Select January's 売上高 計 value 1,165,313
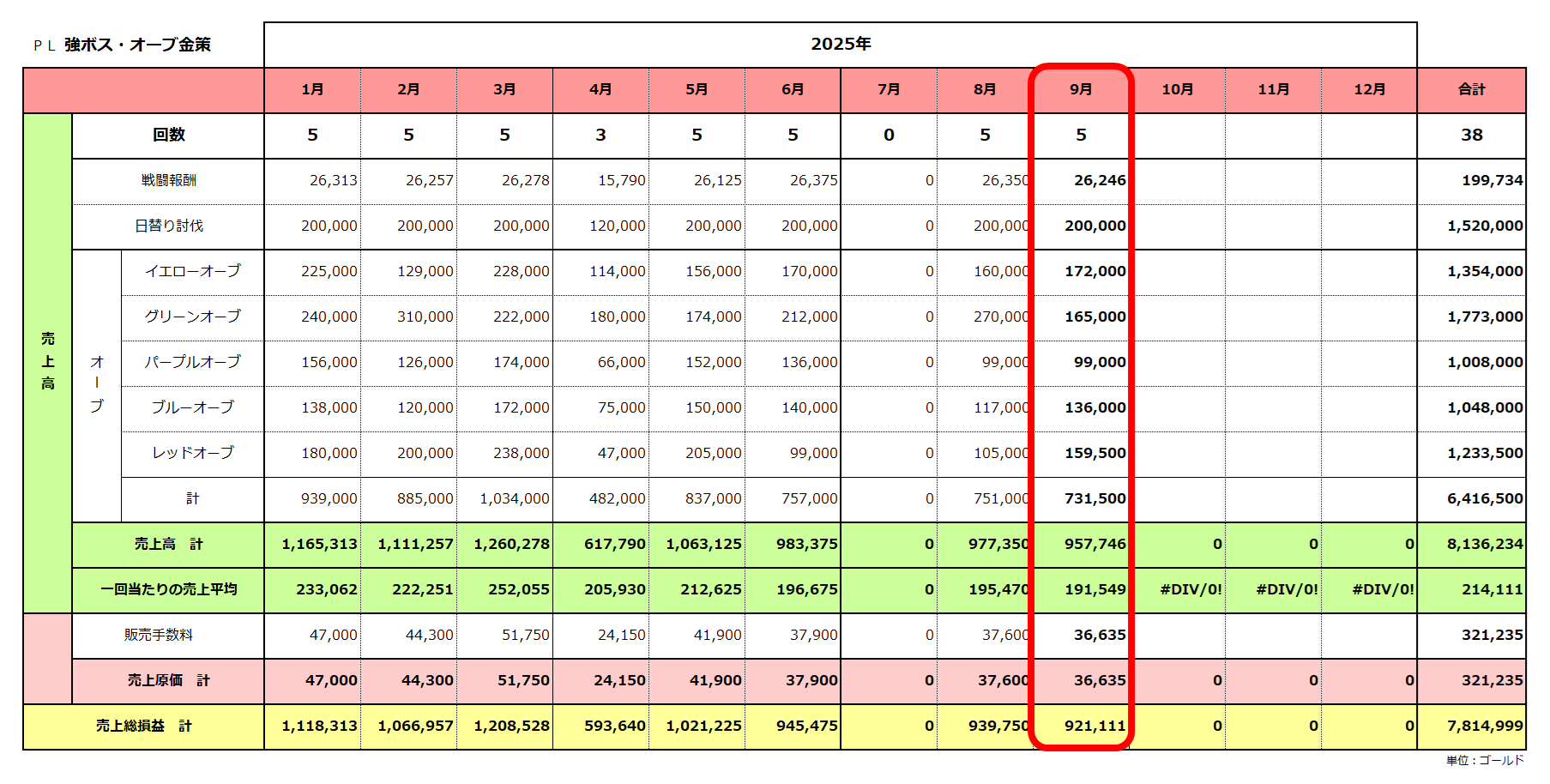This screenshot has height=784, width=1550. tap(319, 544)
